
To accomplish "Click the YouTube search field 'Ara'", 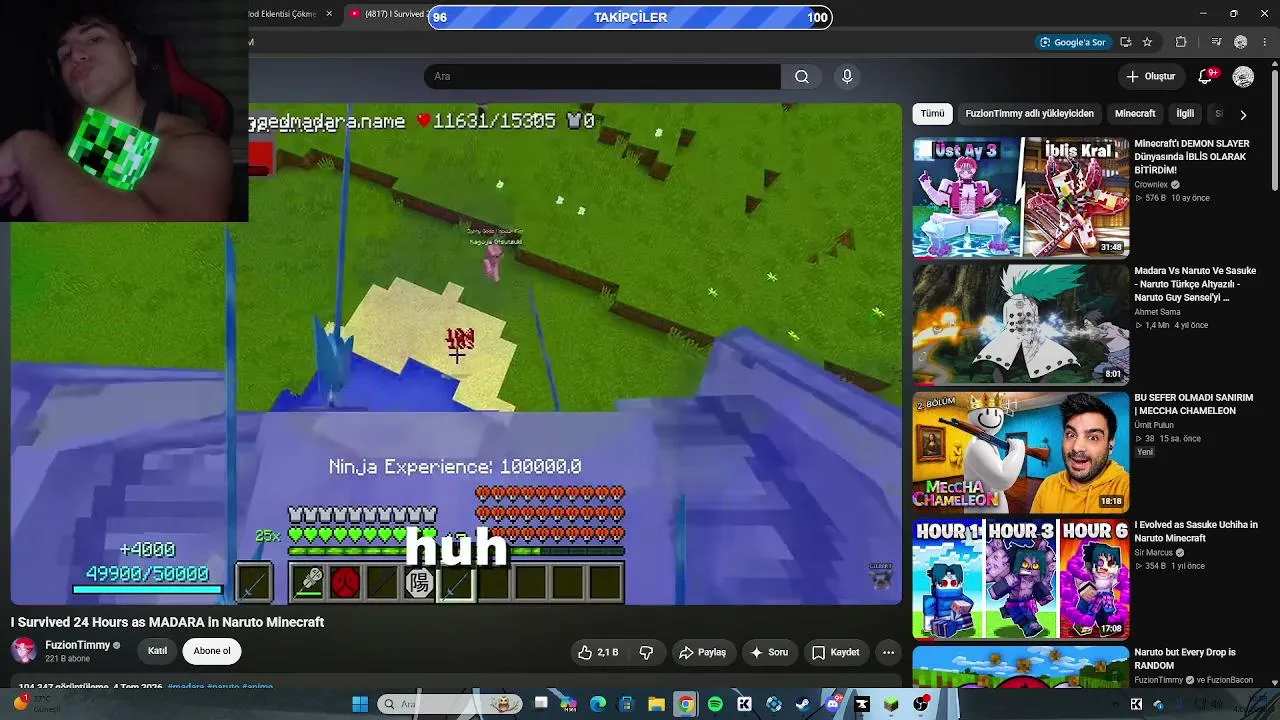I will coord(603,77).
